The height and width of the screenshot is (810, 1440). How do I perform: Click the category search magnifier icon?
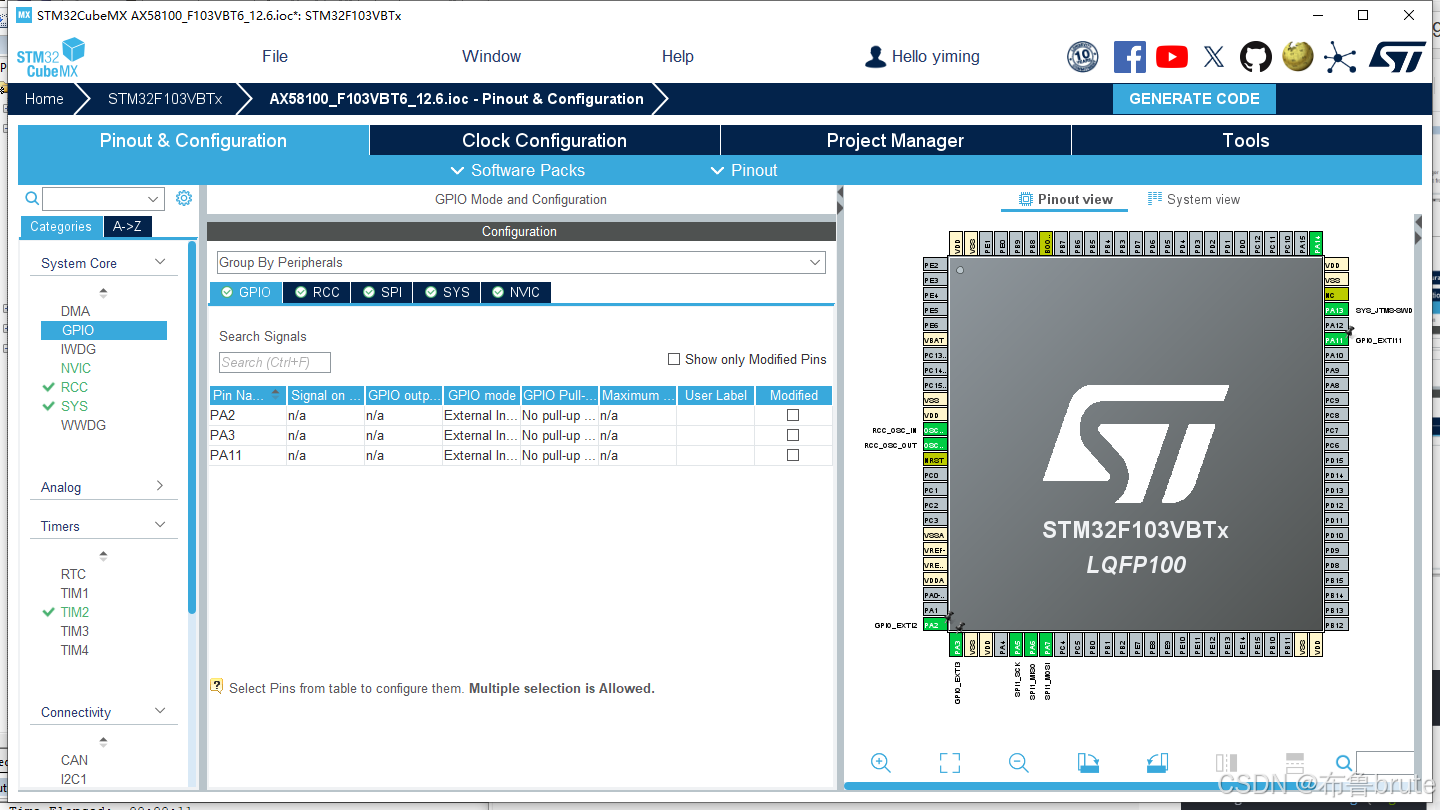point(32,198)
